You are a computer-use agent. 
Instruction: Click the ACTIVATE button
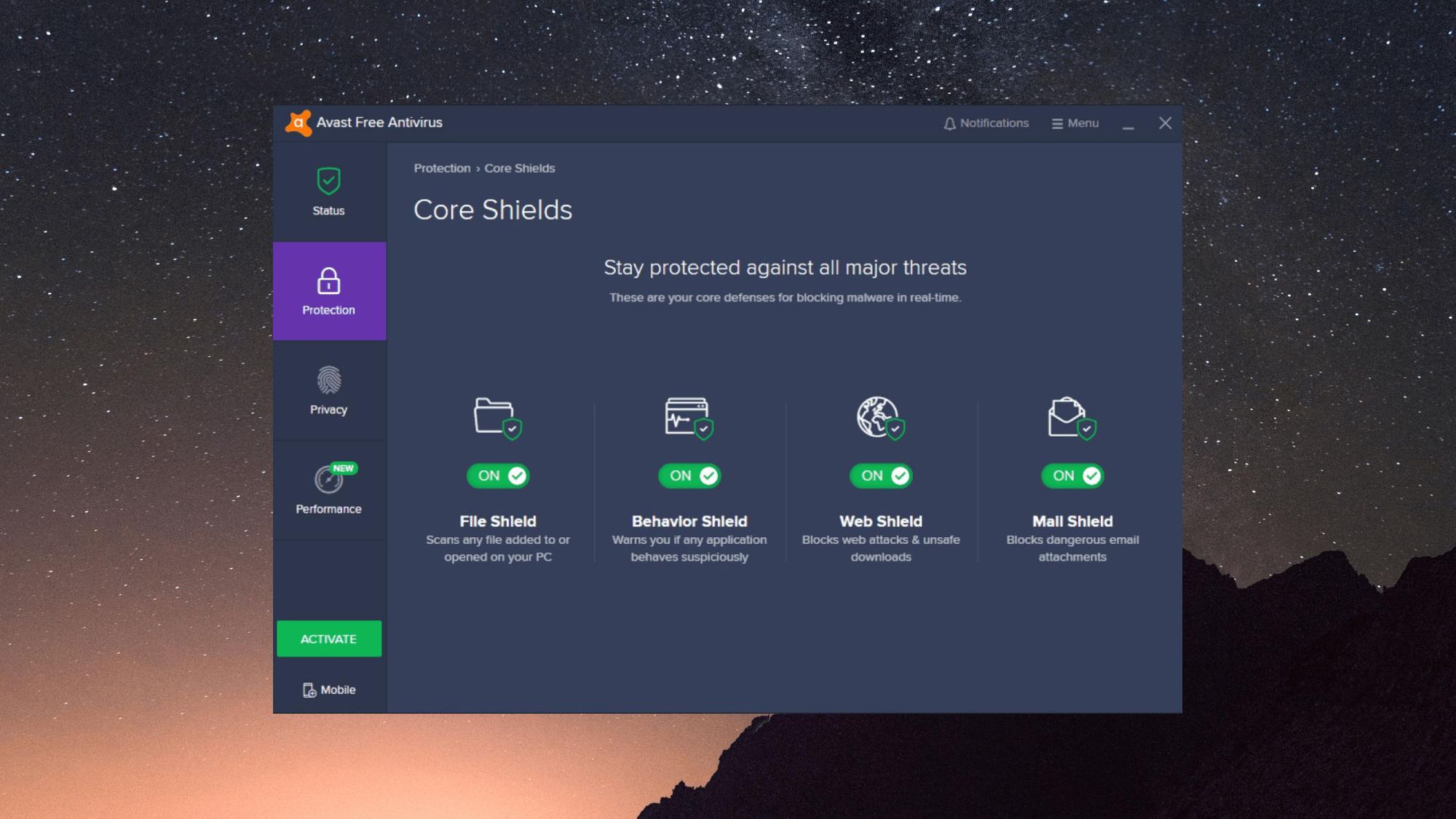(x=328, y=638)
